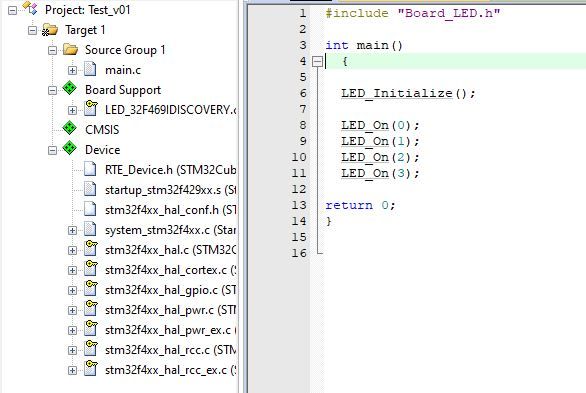This screenshot has height=393, width=586.
Task: Select the Device component label
Action: pos(103,150)
